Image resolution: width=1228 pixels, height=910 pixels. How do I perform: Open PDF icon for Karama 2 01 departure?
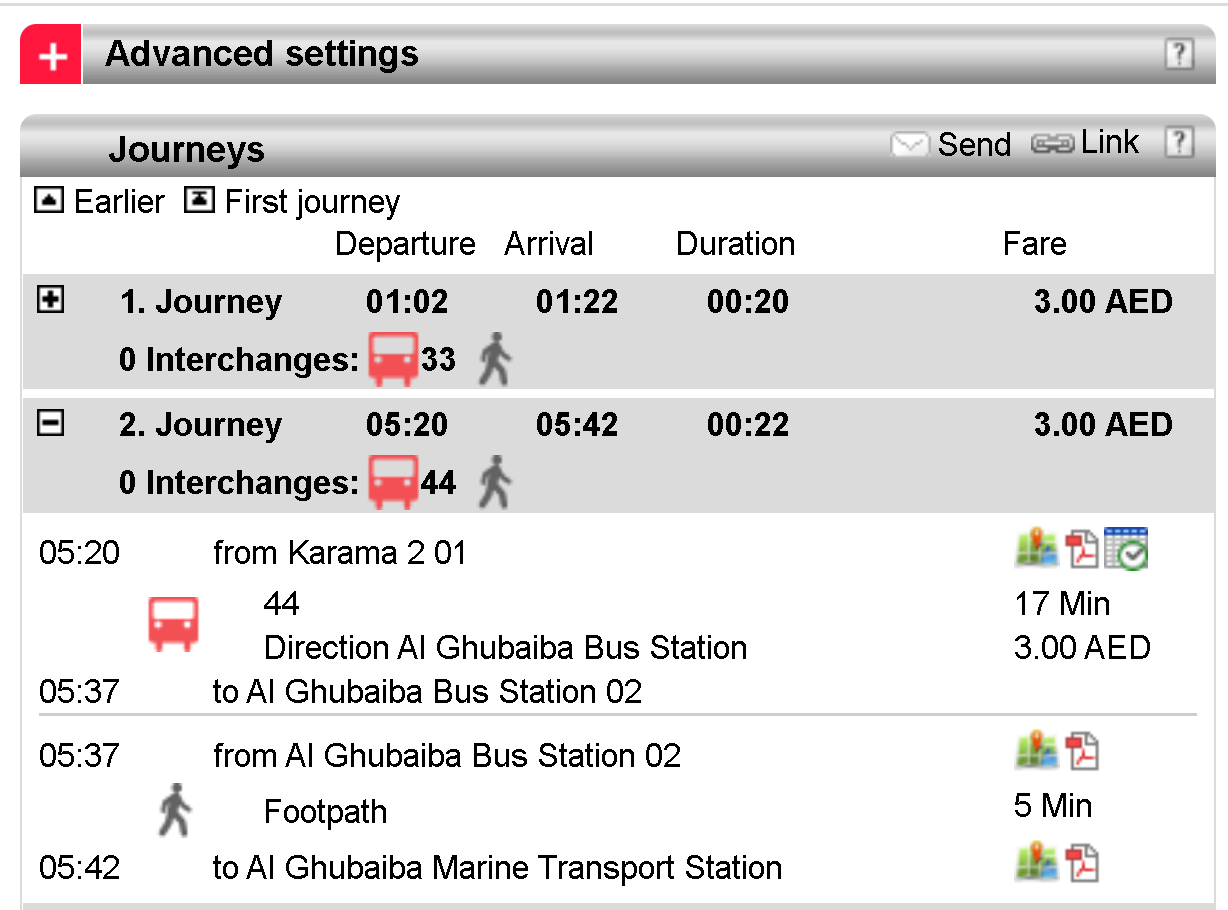point(1082,549)
